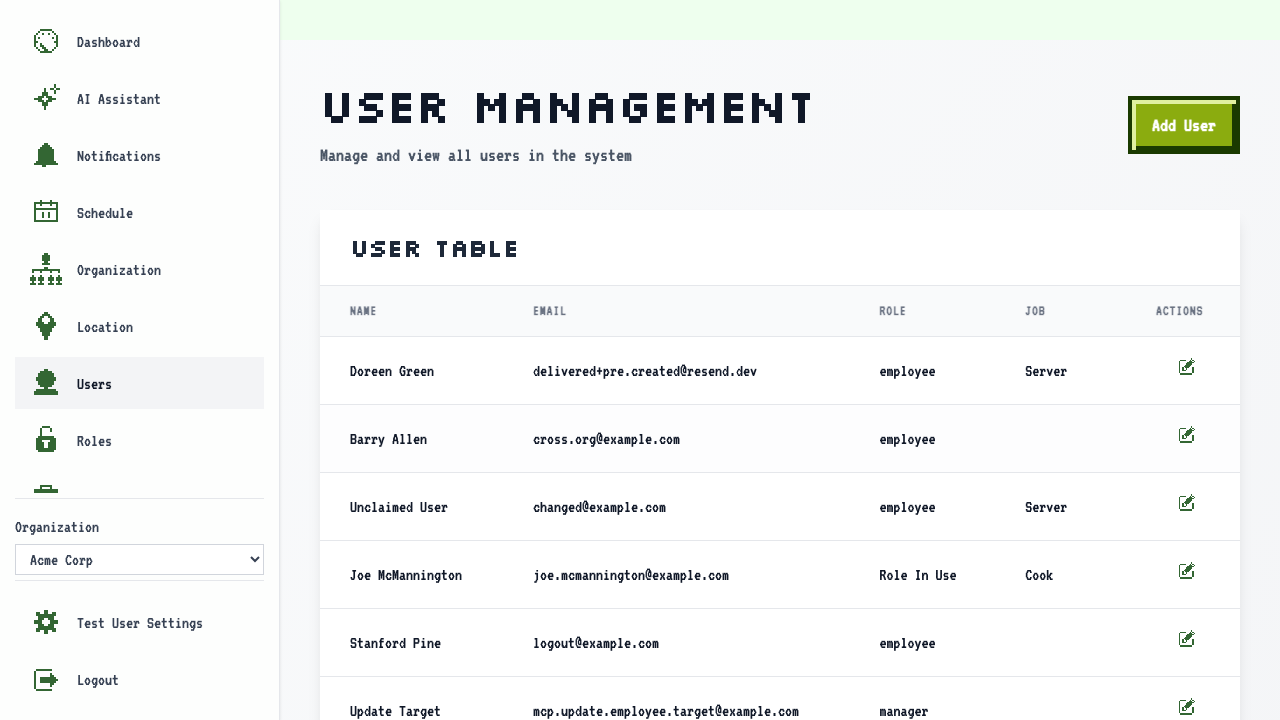Click the Dashboard gauge icon

(x=46, y=42)
